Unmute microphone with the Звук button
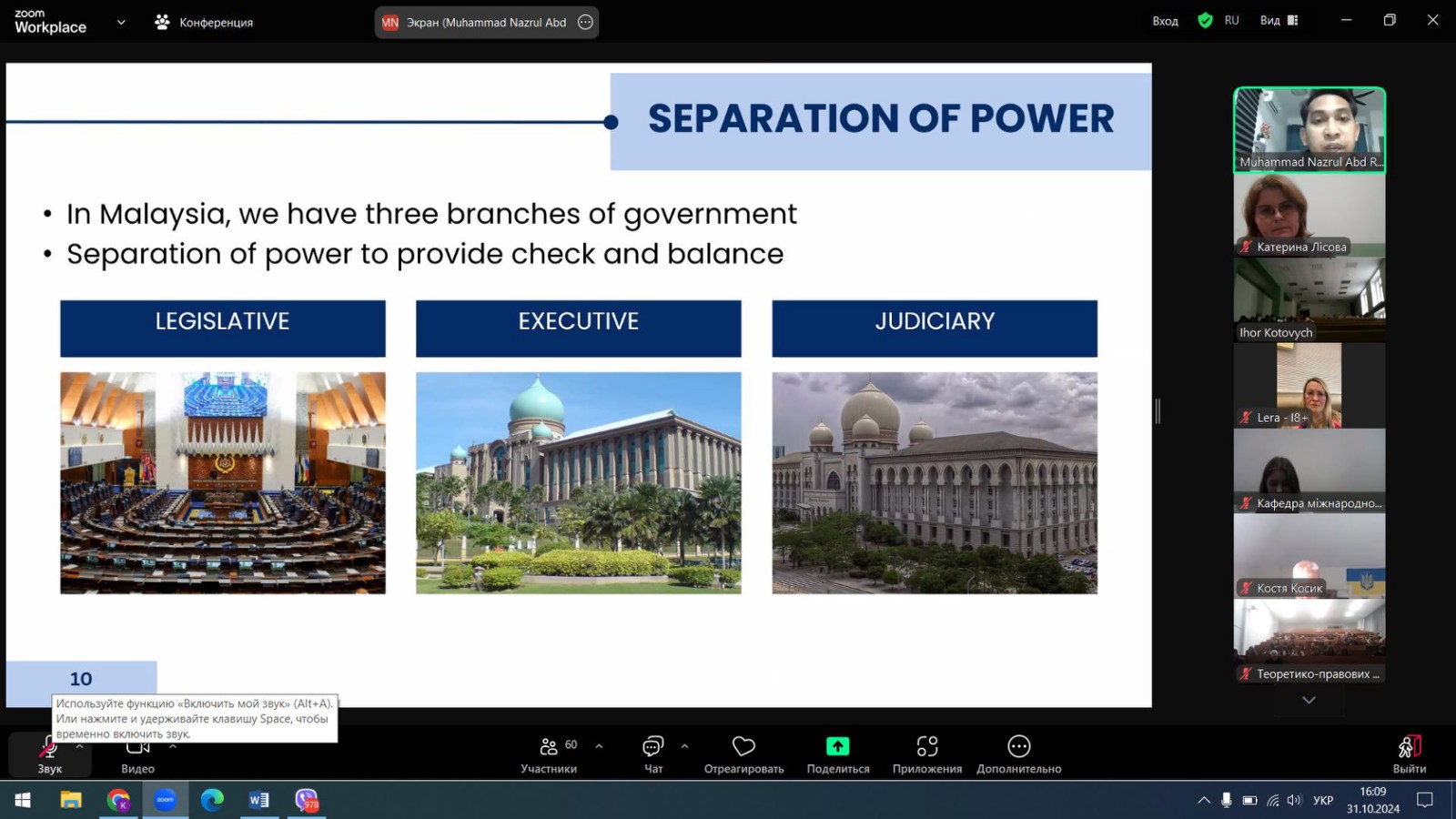This screenshot has height=819, width=1456. [49, 755]
